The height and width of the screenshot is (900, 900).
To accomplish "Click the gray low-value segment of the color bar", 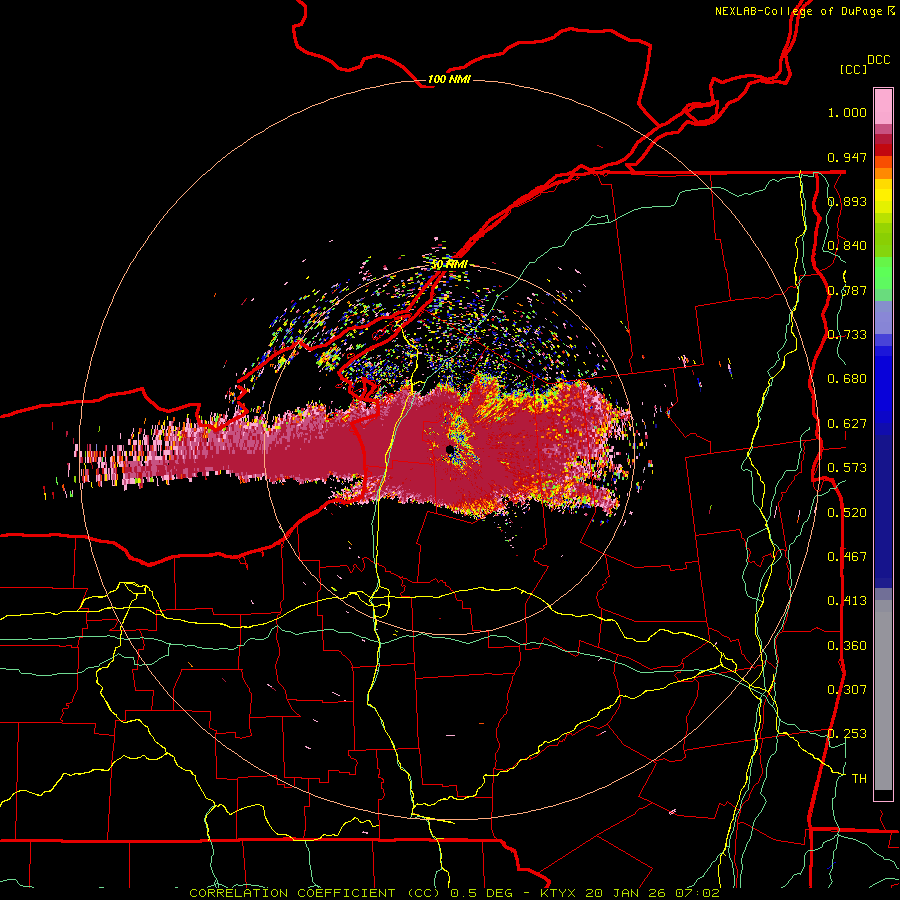I will coord(883,695).
